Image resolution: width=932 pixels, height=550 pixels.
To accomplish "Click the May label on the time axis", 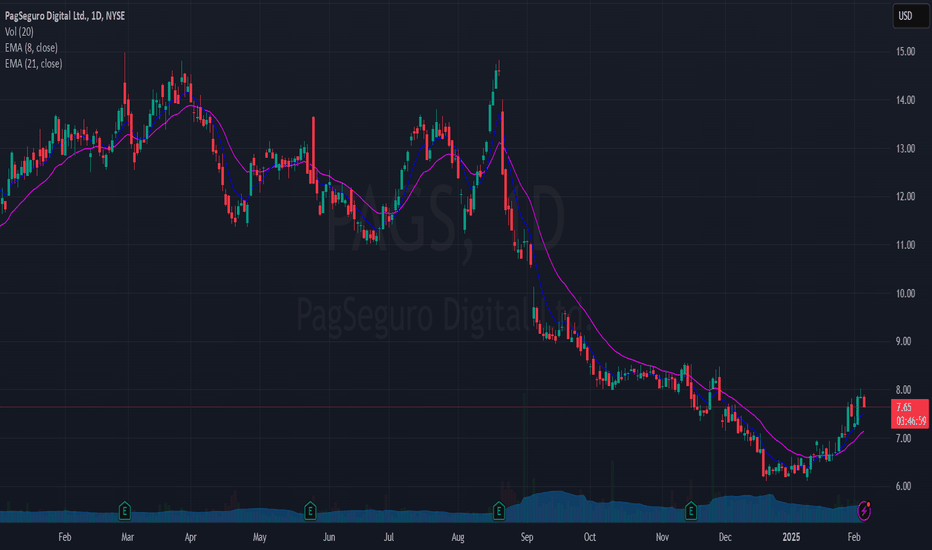I will coord(259,537).
